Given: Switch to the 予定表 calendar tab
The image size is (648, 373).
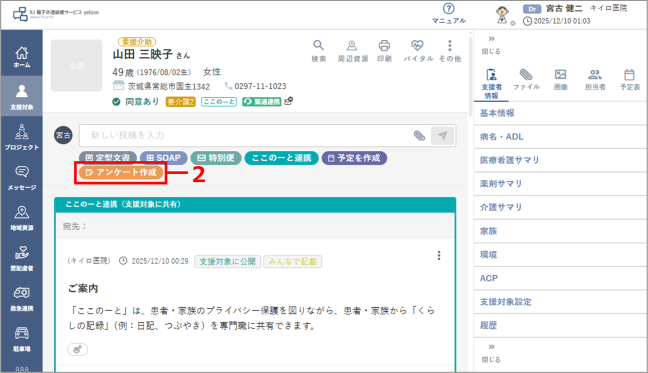Looking at the screenshot, I should point(629,80).
